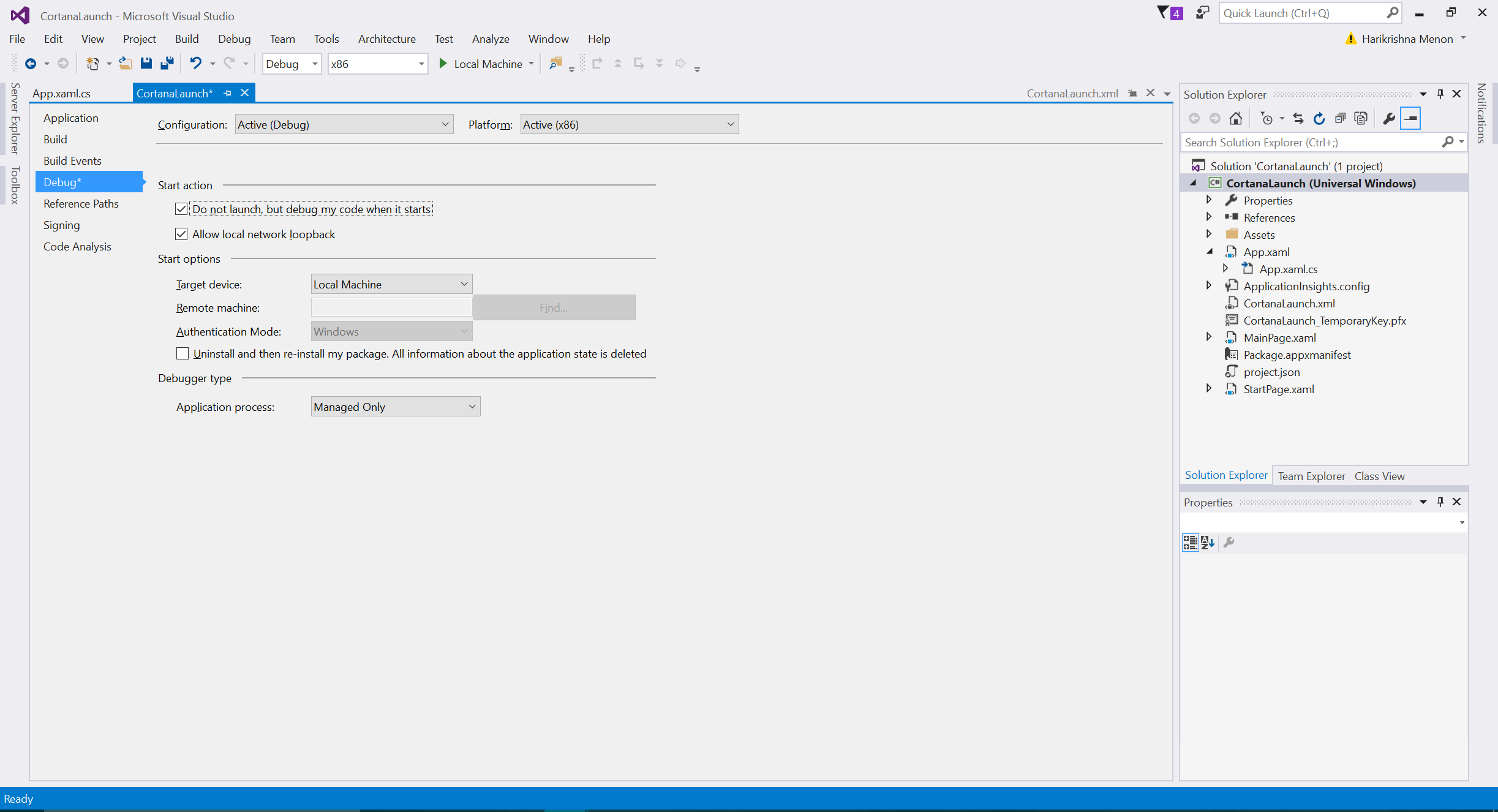The width and height of the screenshot is (1498, 812).
Task: Open the Architecture menu
Action: [x=387, y=39]
